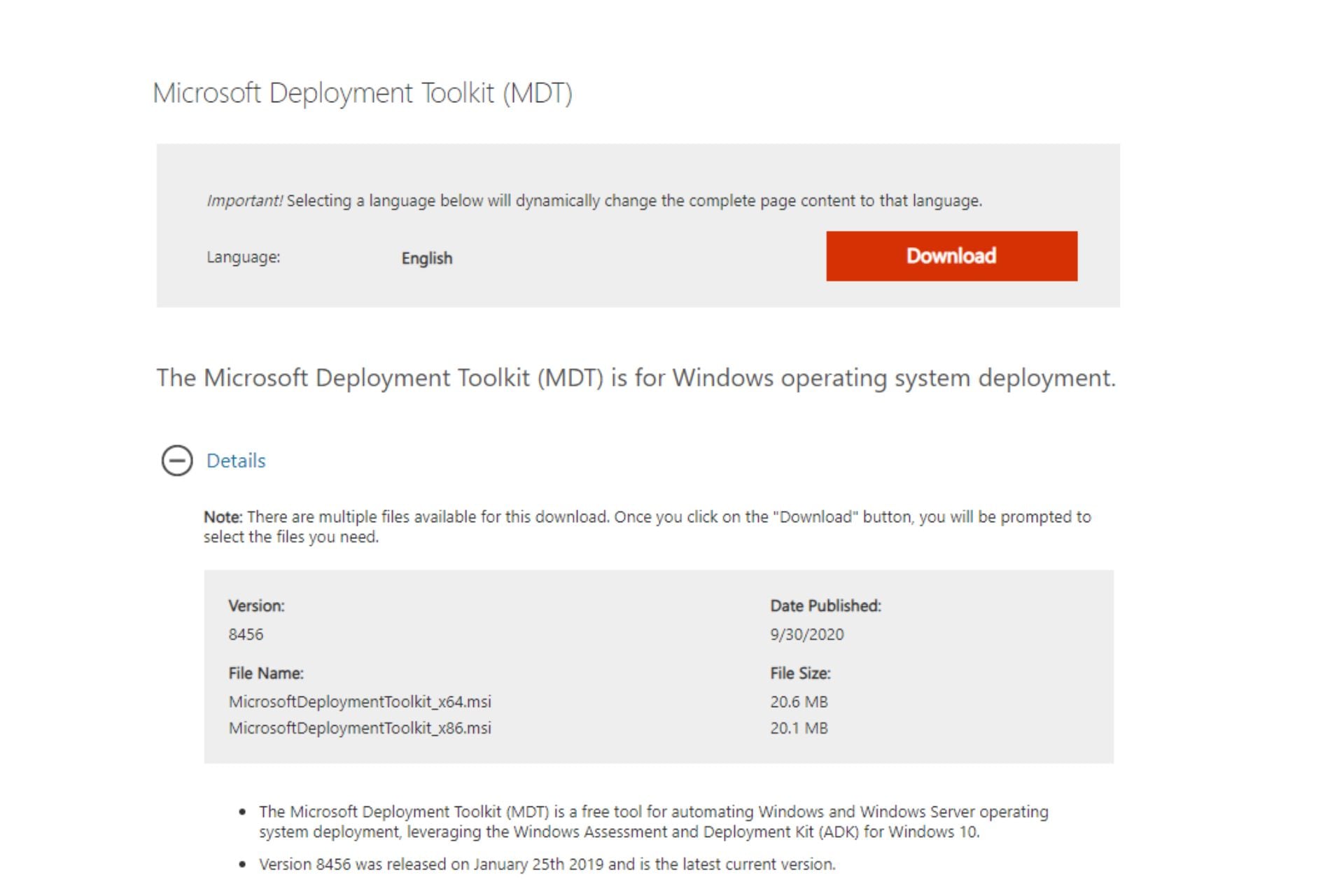
Task: Select the MicrosoftDeploymentToolkit_x64.msi file name
Action: (359, 701)
